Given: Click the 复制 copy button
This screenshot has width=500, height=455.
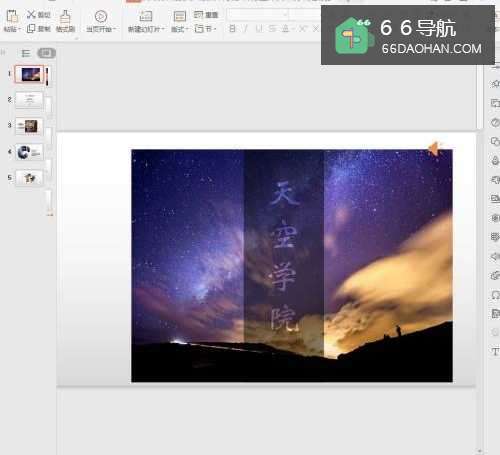Looking at the screenshot, I should coord(38,29).
